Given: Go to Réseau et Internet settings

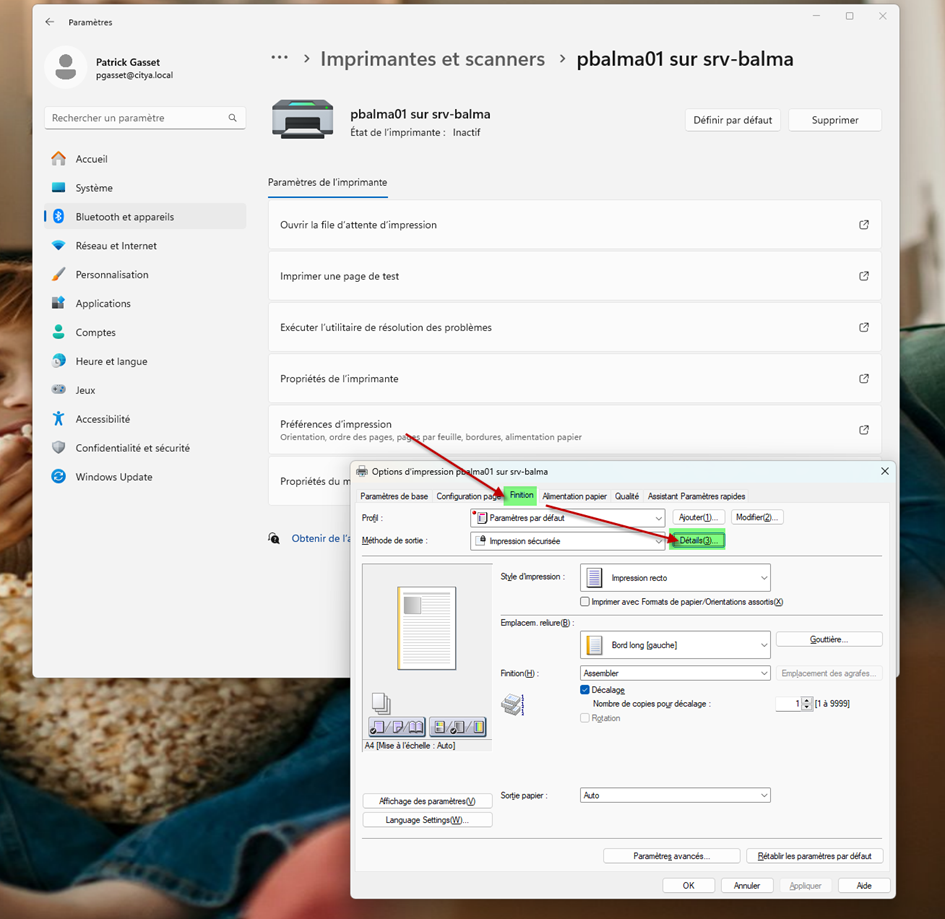Looking at the screenshot, I should [115, 246].
